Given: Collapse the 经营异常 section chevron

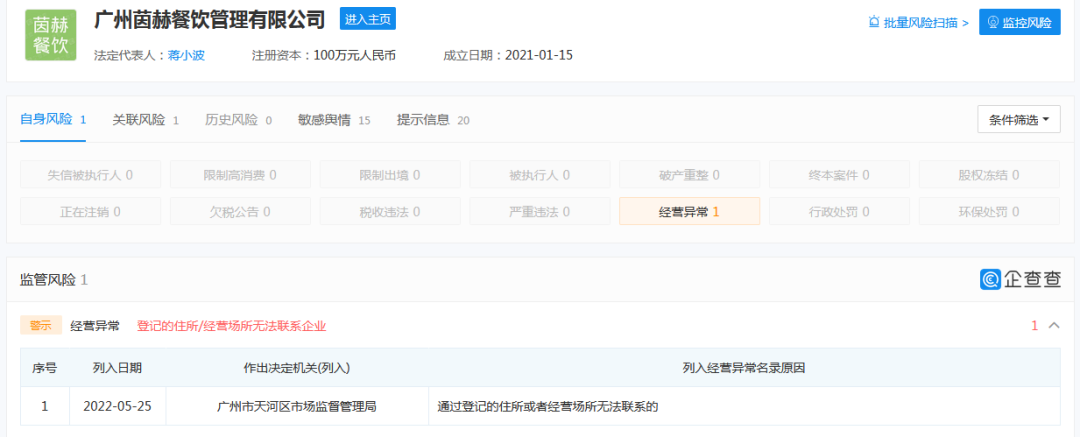Looking at the screenshot, I should (x=1054, y=325).
